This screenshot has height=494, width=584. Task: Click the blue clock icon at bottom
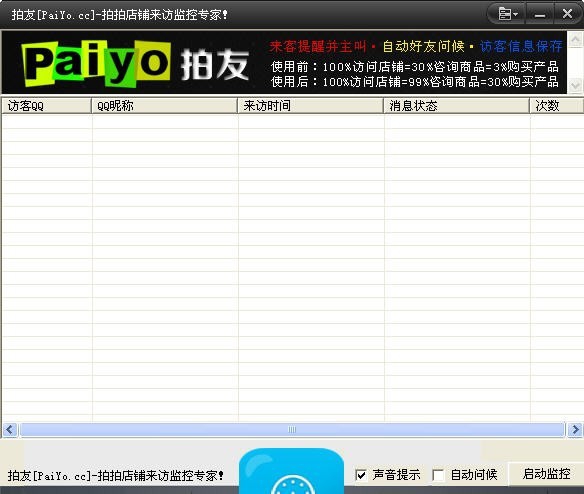pos(292,472)
